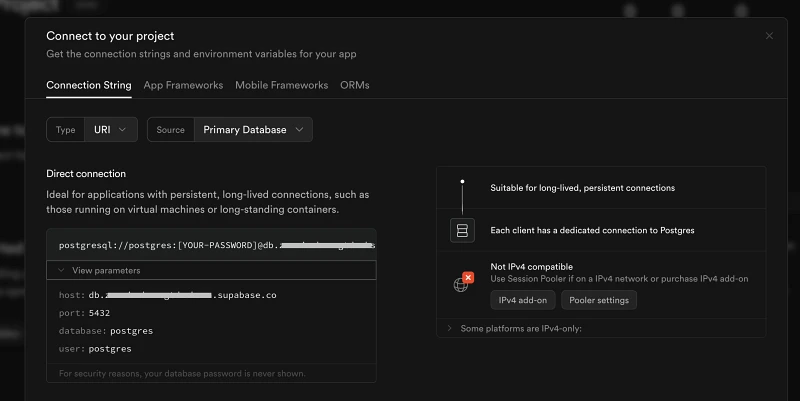Screen dimensions: 800x401
Task: Click the database: postgres row
Action: (x=106, y=331)
